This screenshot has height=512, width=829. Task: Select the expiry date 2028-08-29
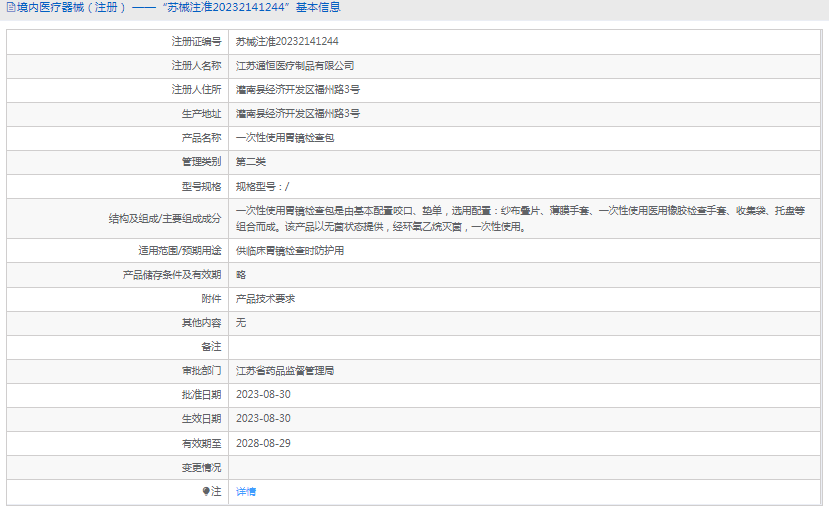pyautogui.click(x=263, y=443)
